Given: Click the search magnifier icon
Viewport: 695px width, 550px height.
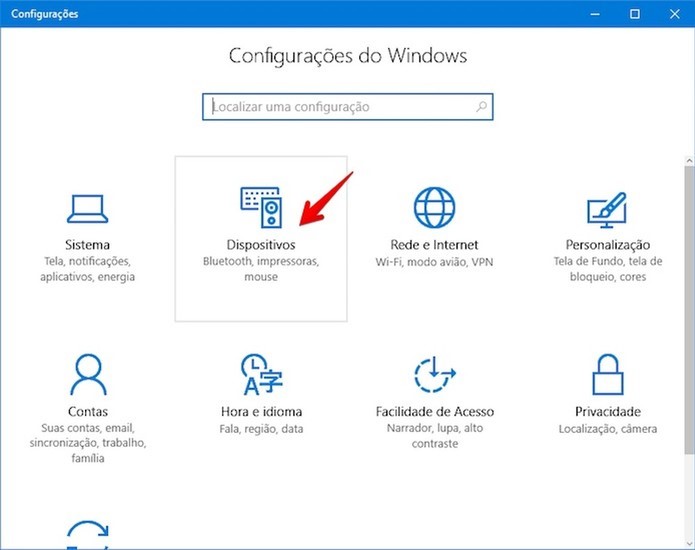Looking at the screenshot, I should point(481,106).
